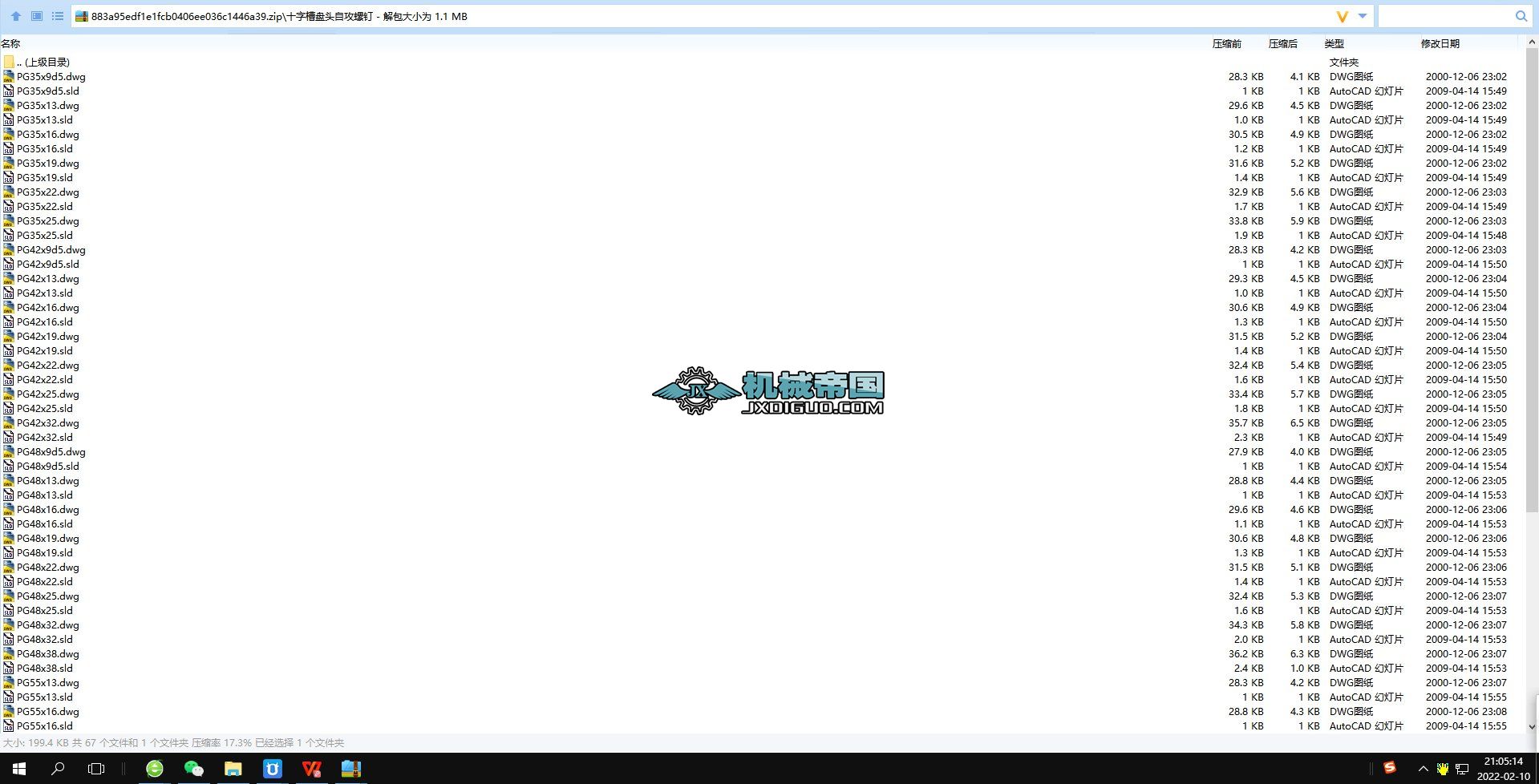Switch to the details list view button
Screen dimensions: 1539x784
click(58, 16)
